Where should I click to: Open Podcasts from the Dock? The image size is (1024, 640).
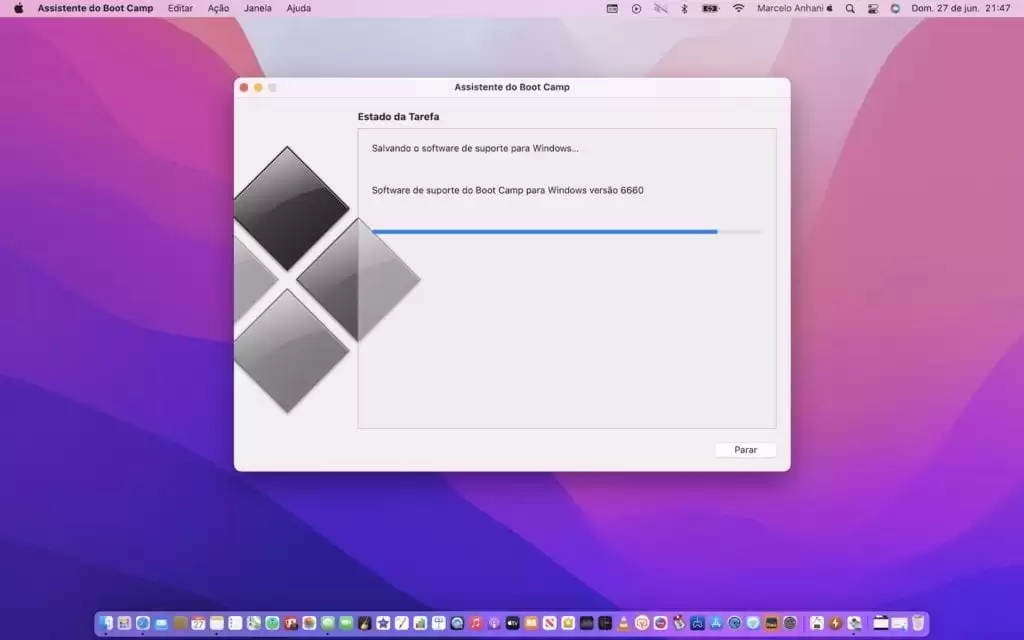[494, 623]
